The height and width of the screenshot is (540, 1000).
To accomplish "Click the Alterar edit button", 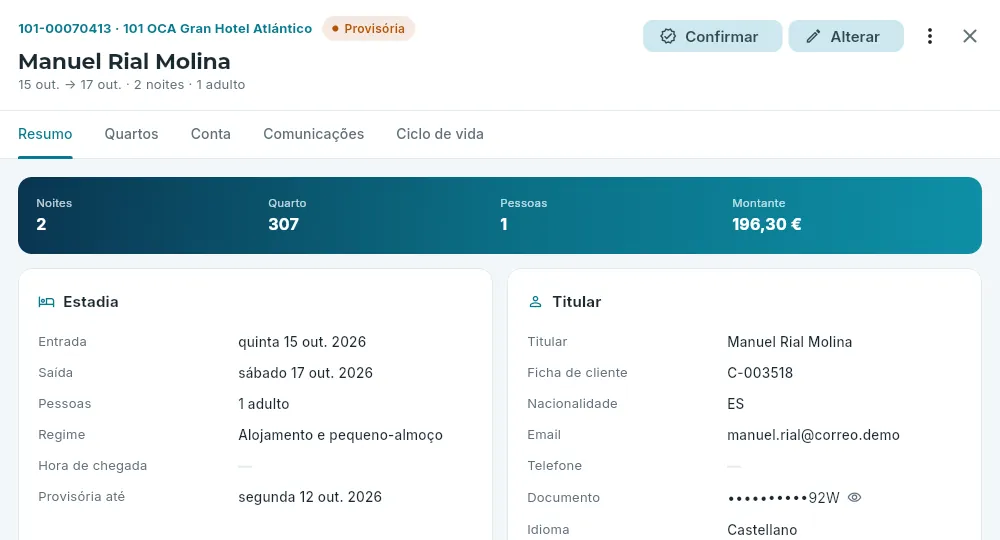I will pyautogui.click(x=846, y=36).
